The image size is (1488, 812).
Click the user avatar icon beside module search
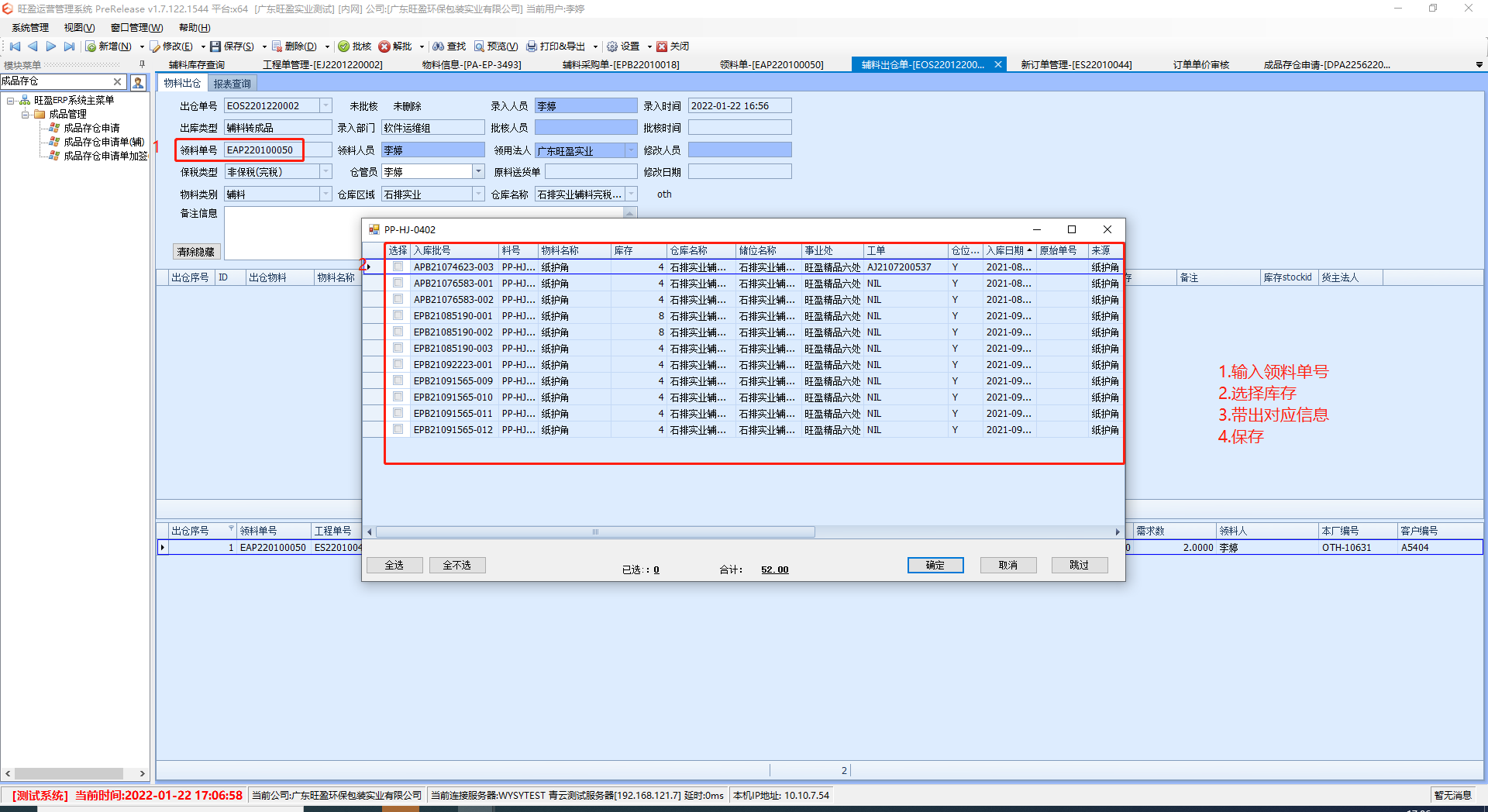[138, 81]
